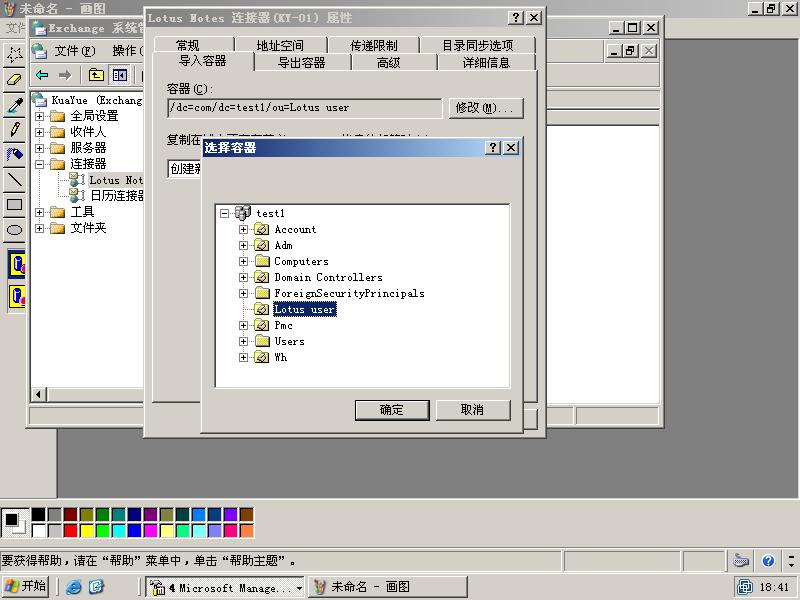Toggle the console tree show/hide icon
The width and height of the screenshot is (800, 600).
[120, 76]
